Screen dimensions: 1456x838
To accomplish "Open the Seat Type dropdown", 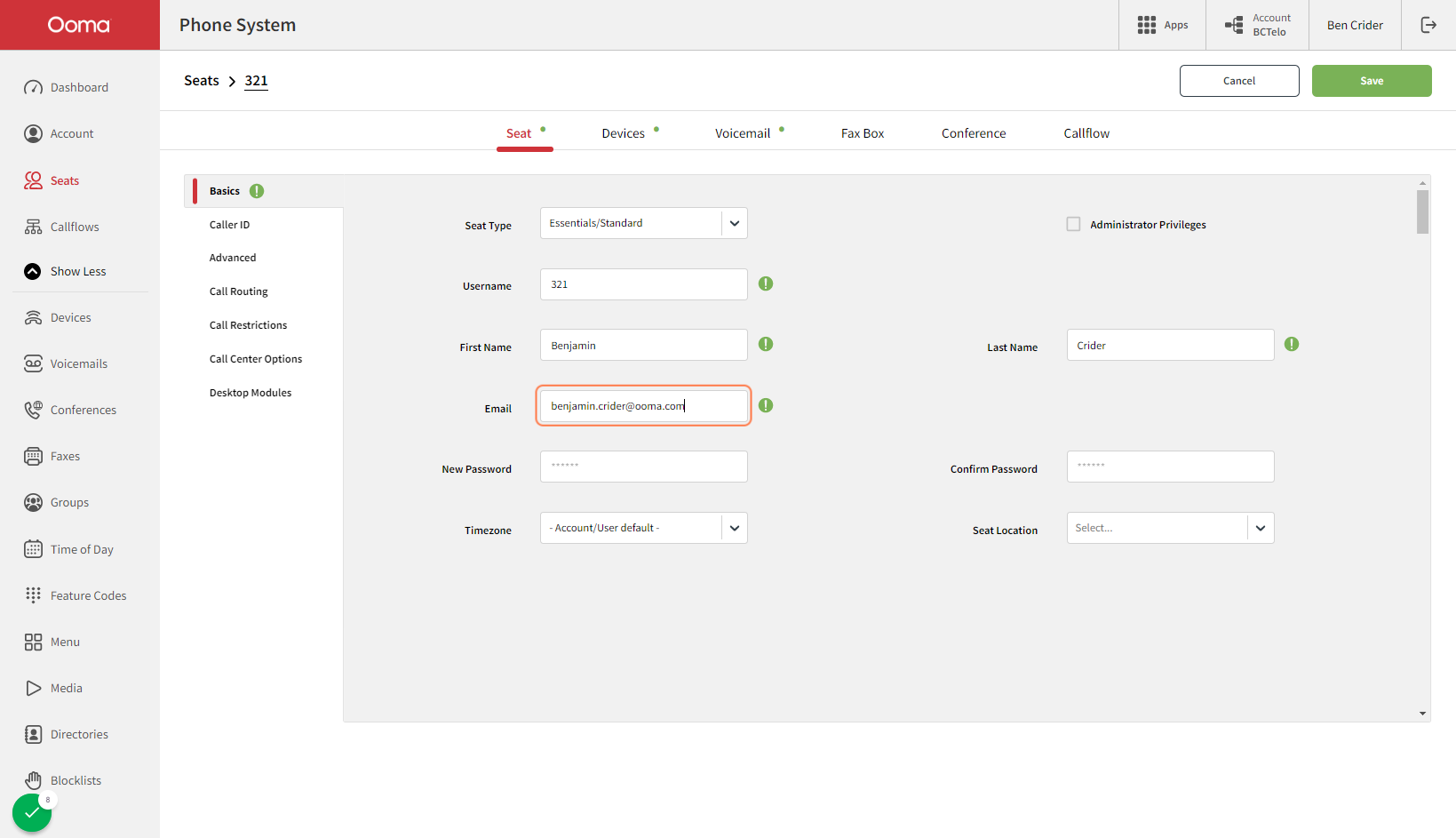I will pyautogui.click(x=644, y=223).
